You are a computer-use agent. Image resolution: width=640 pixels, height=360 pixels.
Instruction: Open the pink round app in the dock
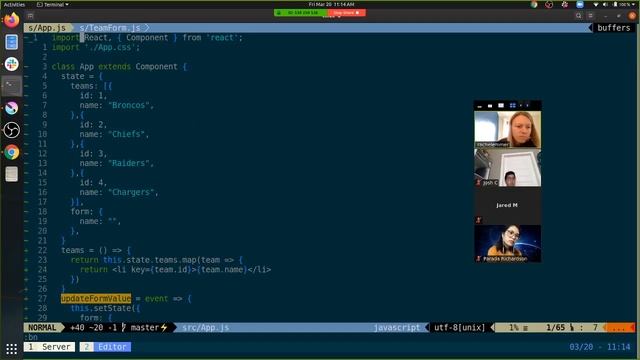(x=11, y=108)
